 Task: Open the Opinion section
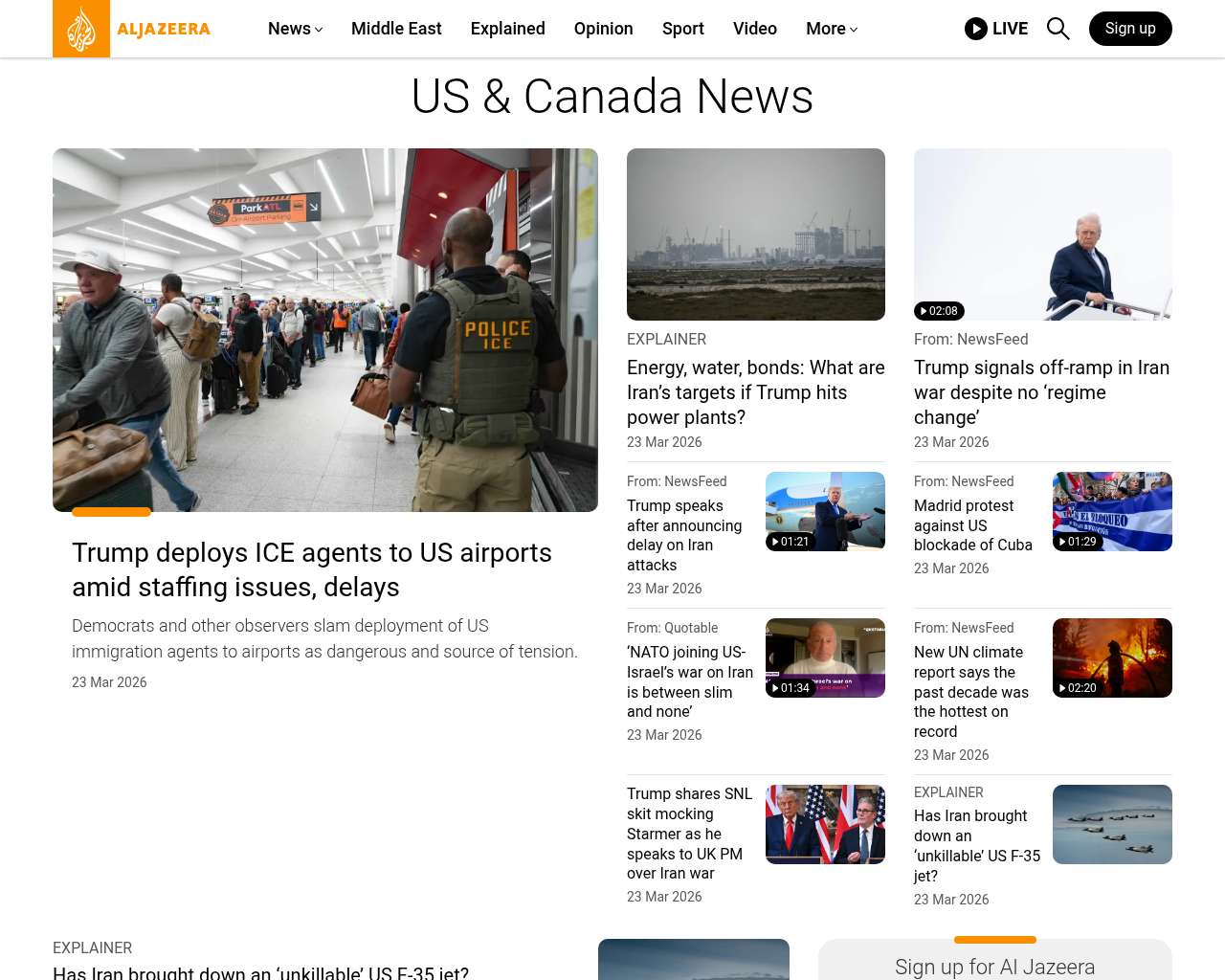point(604,29)
